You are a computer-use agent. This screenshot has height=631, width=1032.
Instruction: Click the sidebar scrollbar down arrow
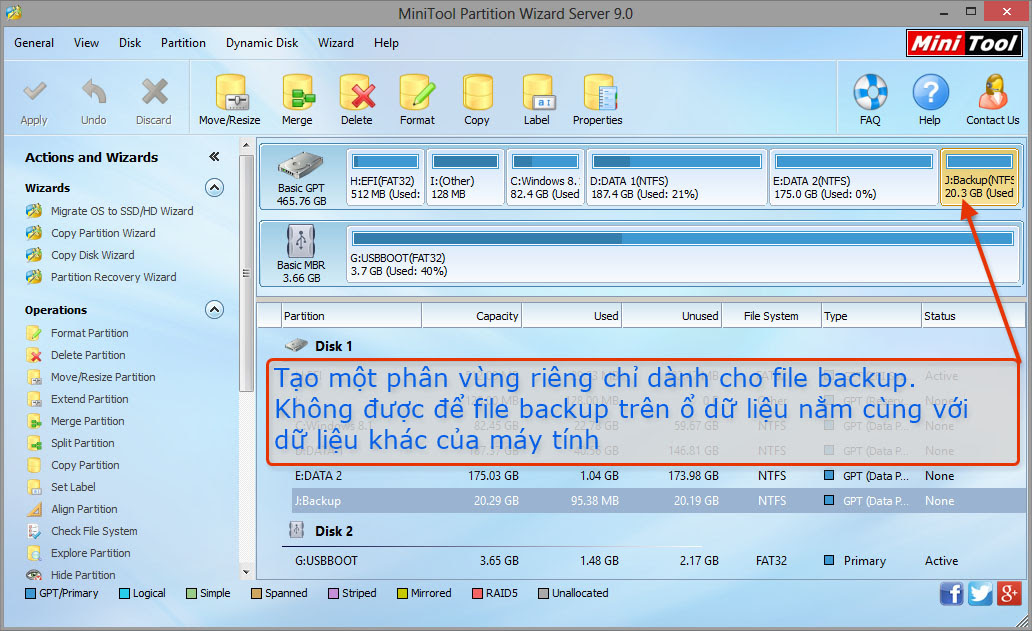(x=246, y=572)
